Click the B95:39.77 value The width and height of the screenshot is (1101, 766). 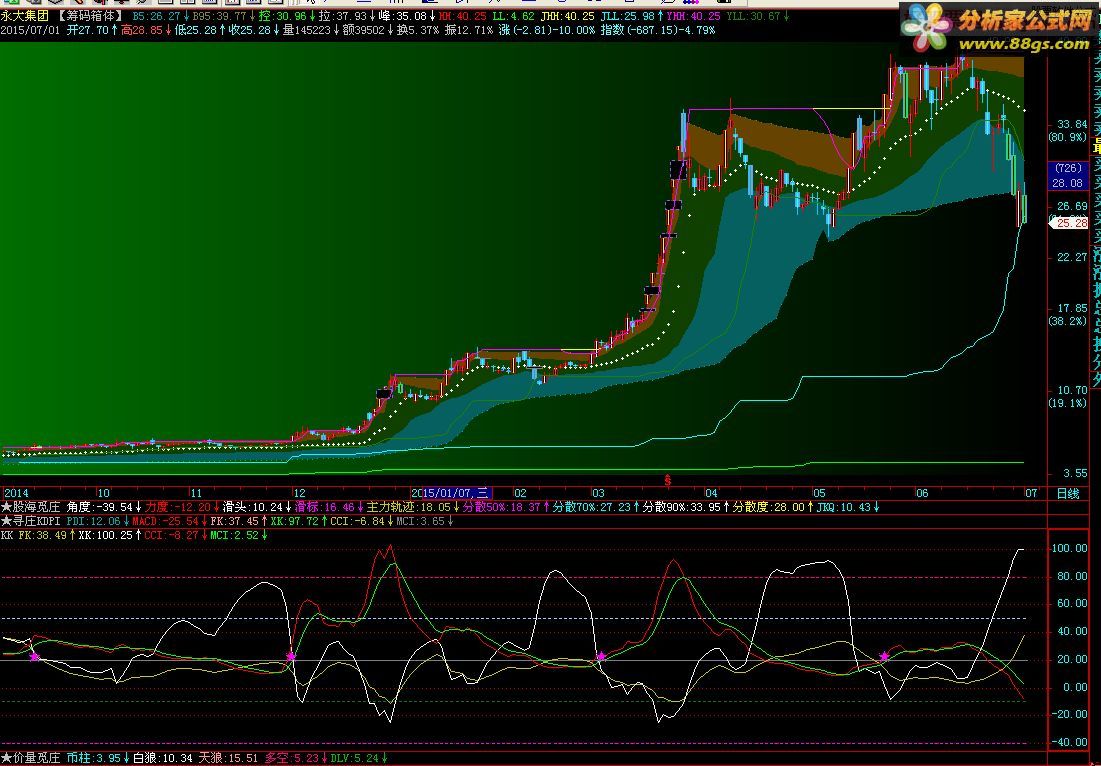219,15
